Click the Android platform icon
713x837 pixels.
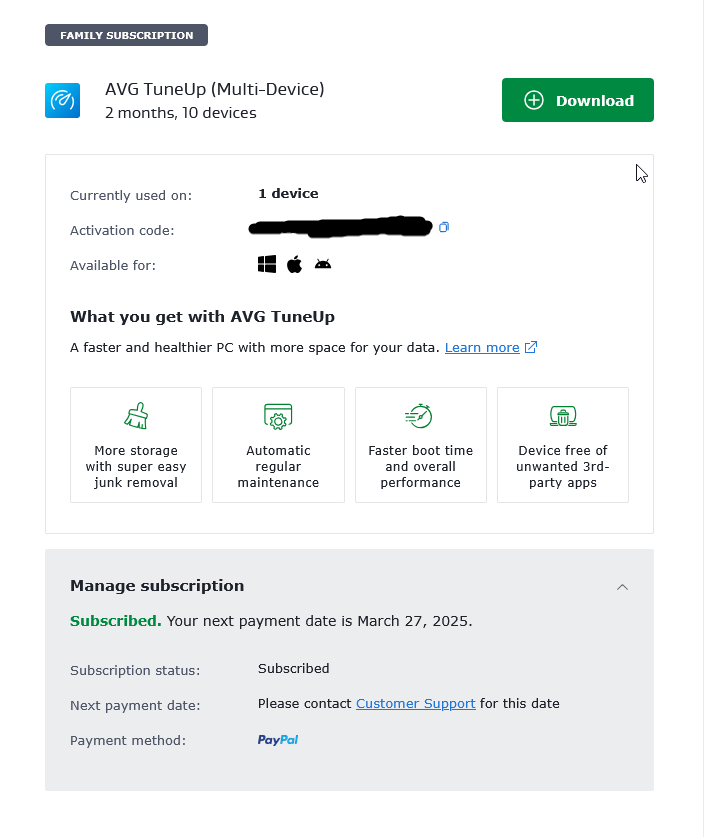322,264
